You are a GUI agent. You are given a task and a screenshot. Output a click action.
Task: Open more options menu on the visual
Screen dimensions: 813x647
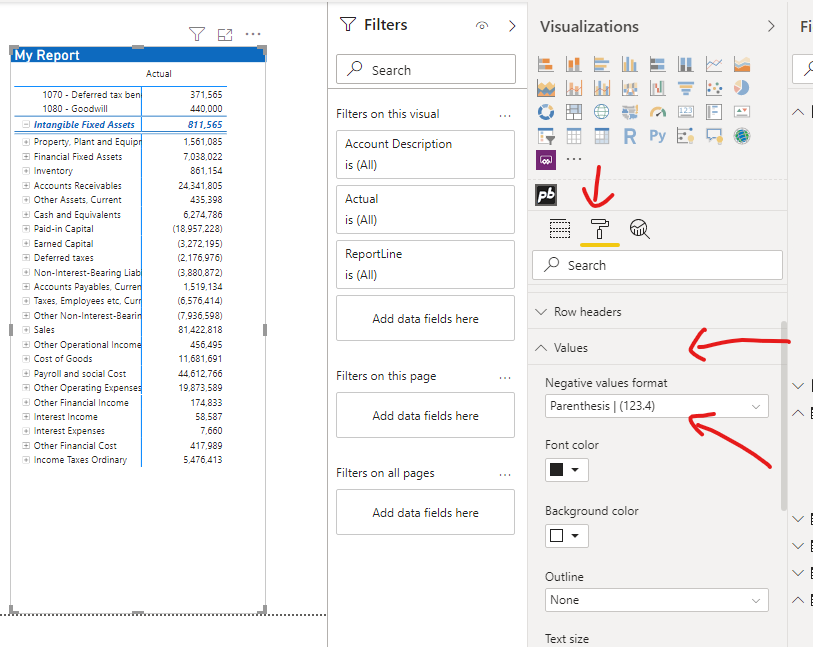tap(252, 33)
